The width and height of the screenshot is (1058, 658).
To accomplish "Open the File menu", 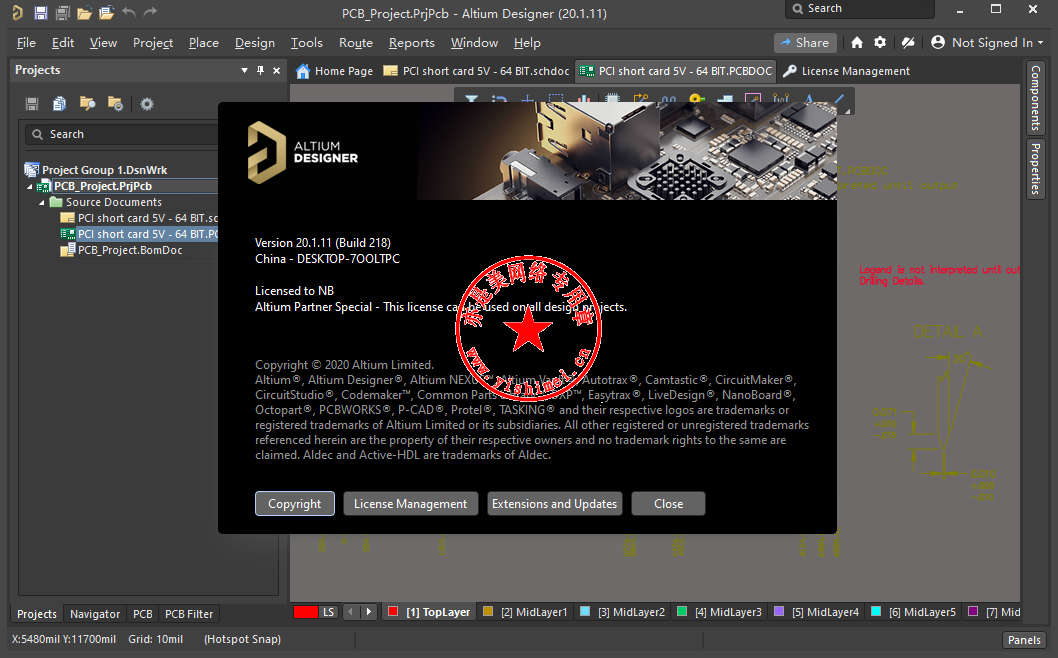I will pos(26,43).
